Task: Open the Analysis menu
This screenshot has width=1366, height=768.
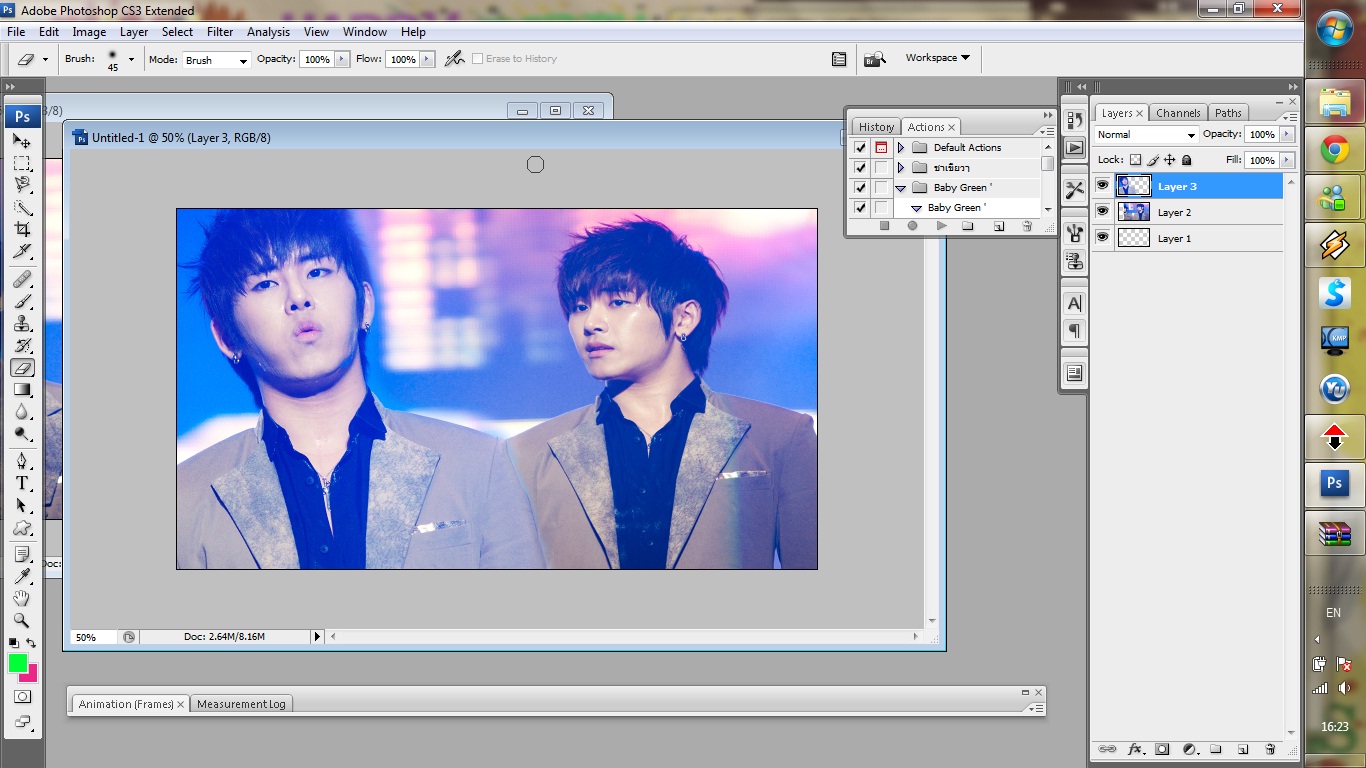Action: point(268,32)
